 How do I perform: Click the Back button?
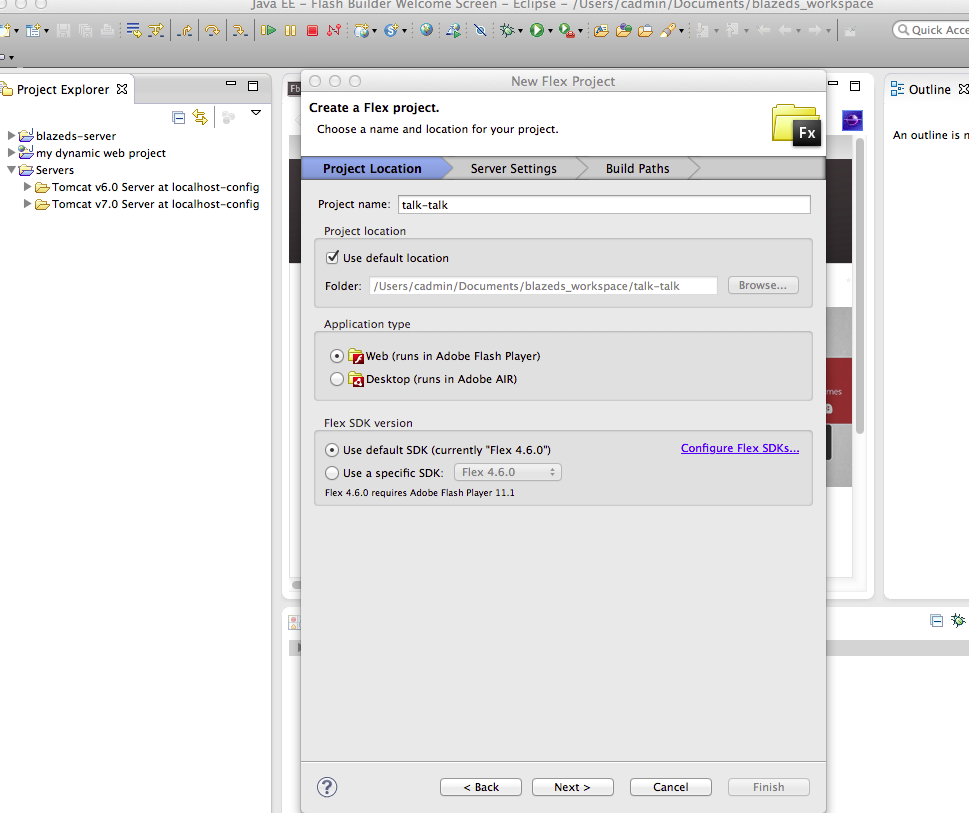click(481, 787)
